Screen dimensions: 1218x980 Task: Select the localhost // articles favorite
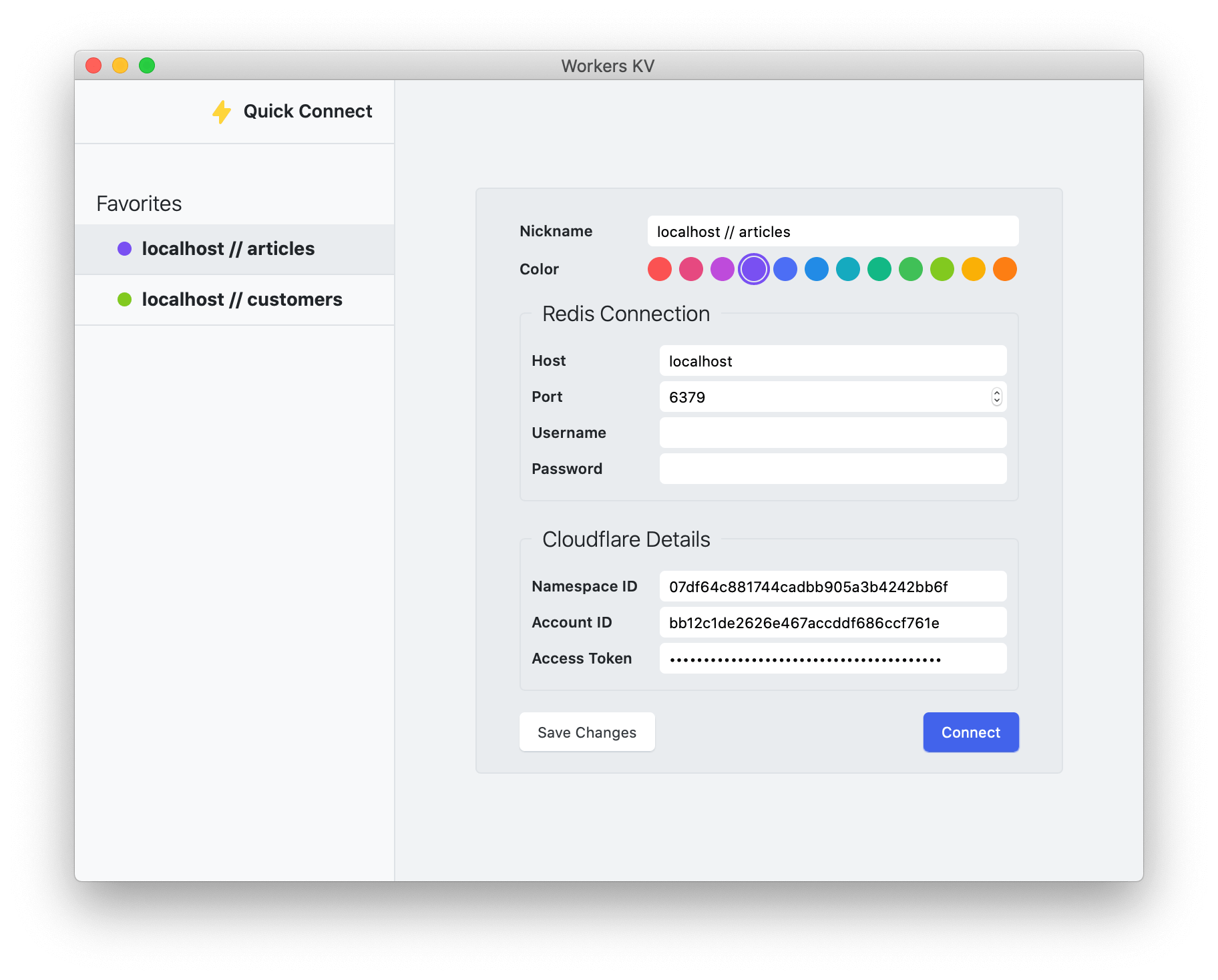click(234, 249)
